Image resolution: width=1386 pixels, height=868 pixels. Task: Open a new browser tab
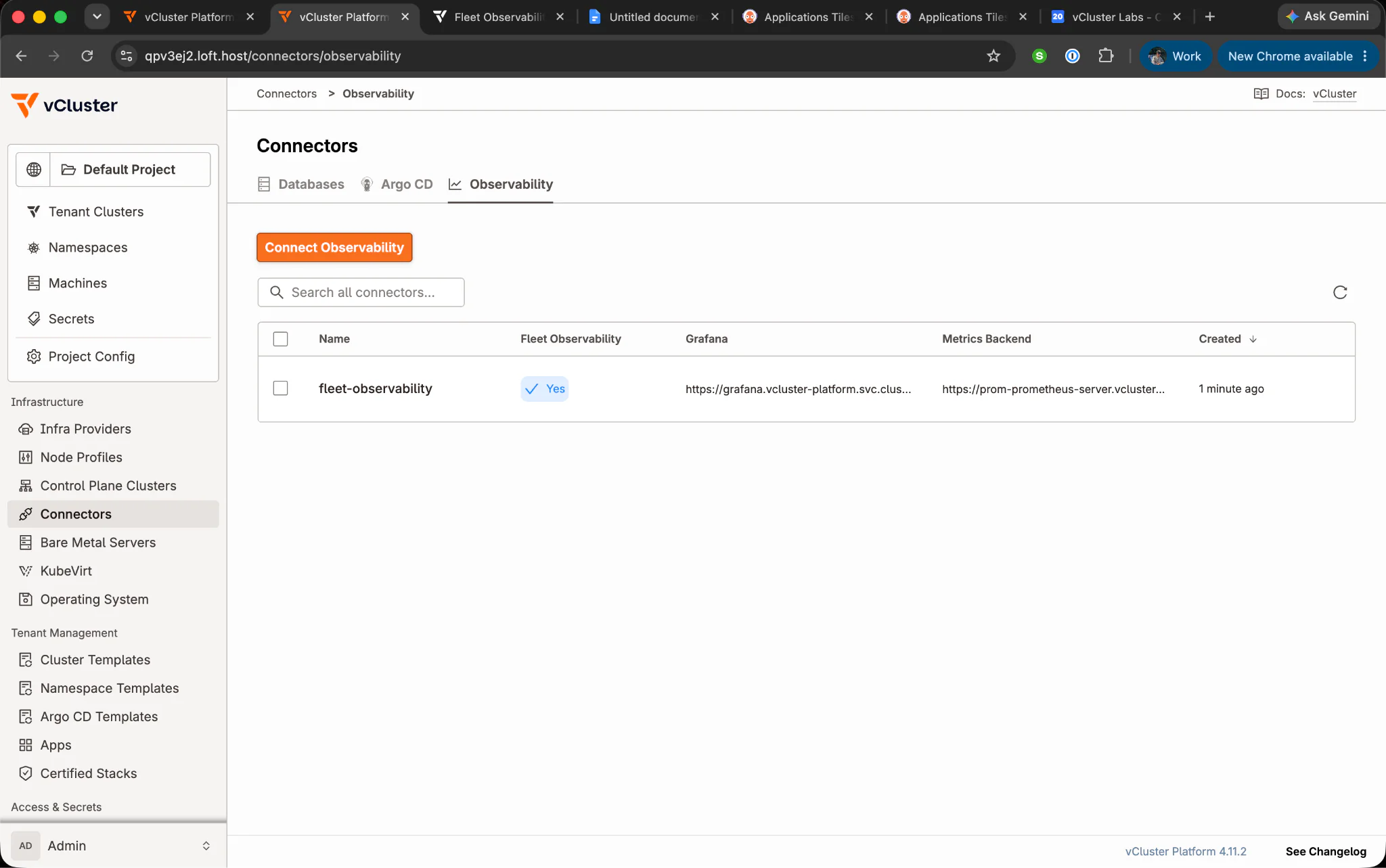1210,17
